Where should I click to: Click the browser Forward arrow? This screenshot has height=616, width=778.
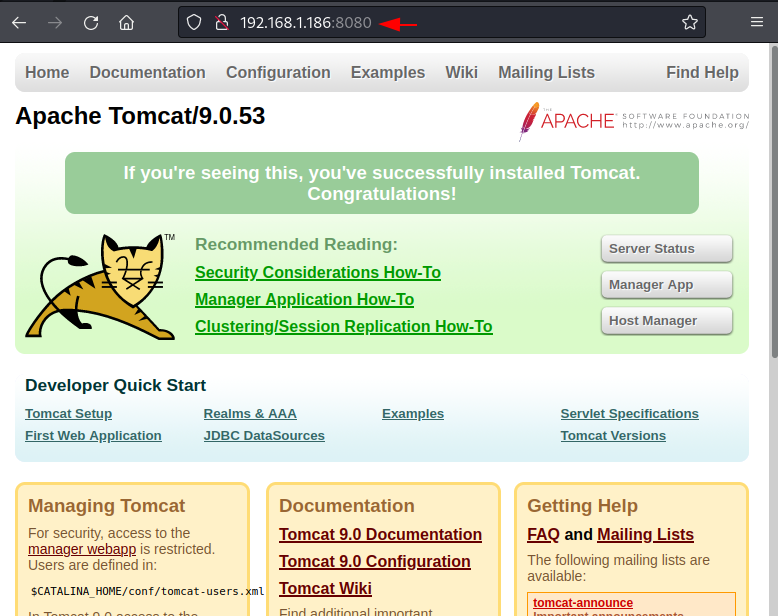55,22
